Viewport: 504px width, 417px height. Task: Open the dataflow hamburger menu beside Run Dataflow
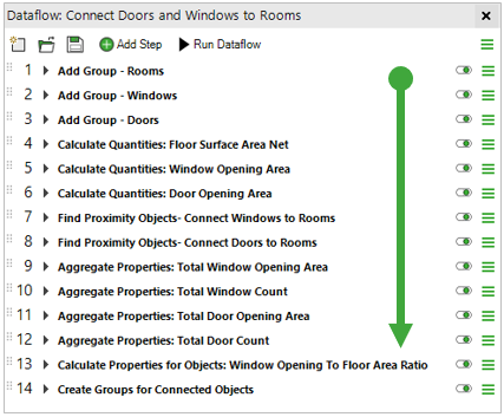[487, 44]
